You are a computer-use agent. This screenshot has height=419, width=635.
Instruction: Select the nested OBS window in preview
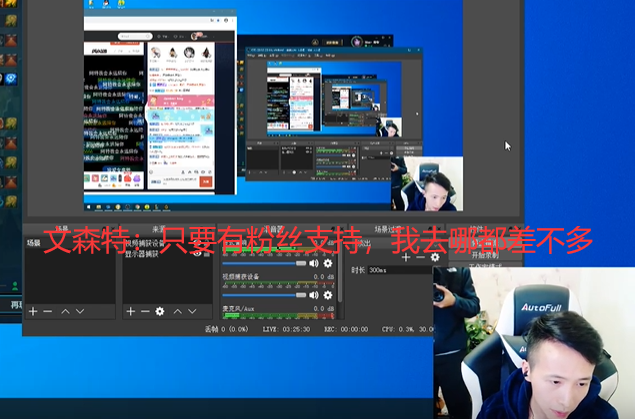(x=334, y=114)
